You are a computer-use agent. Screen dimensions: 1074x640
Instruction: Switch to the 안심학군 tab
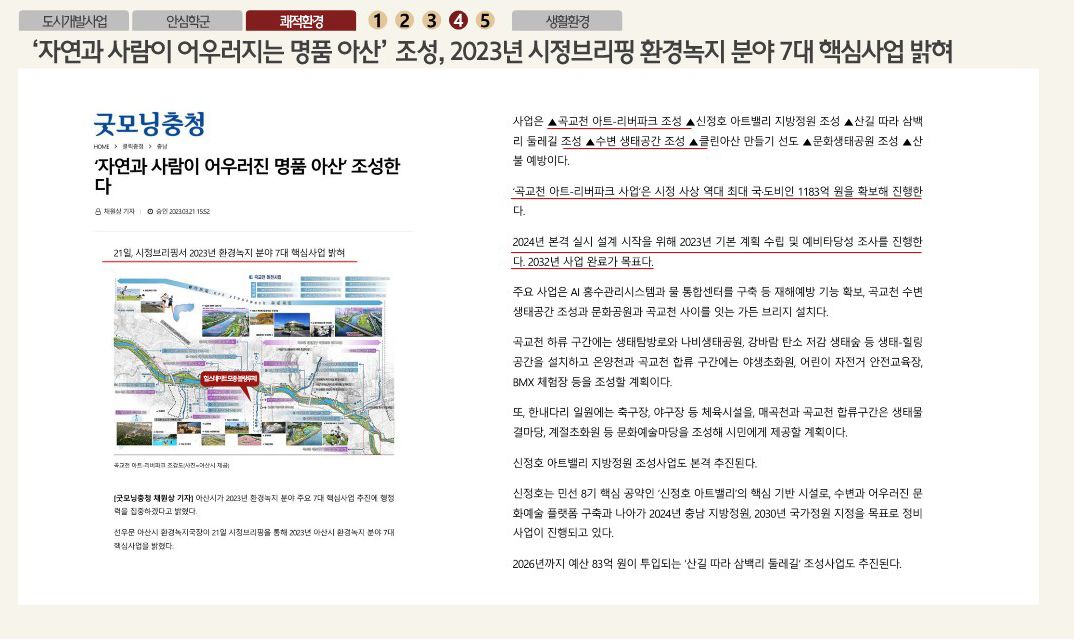pyautogui.click(x=187, y=21)
